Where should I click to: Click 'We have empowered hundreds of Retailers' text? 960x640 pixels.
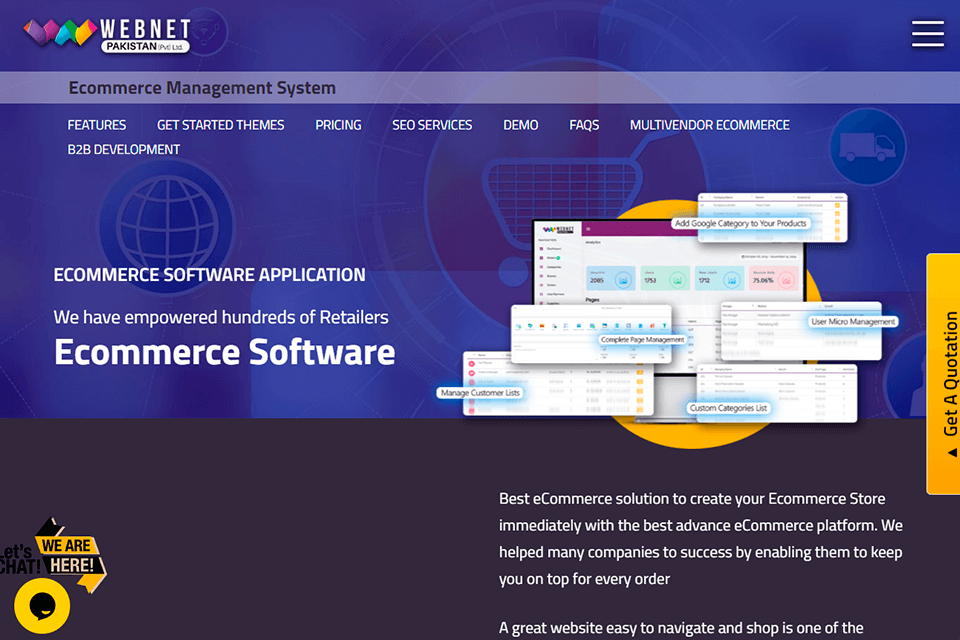(x=221, y=317)
